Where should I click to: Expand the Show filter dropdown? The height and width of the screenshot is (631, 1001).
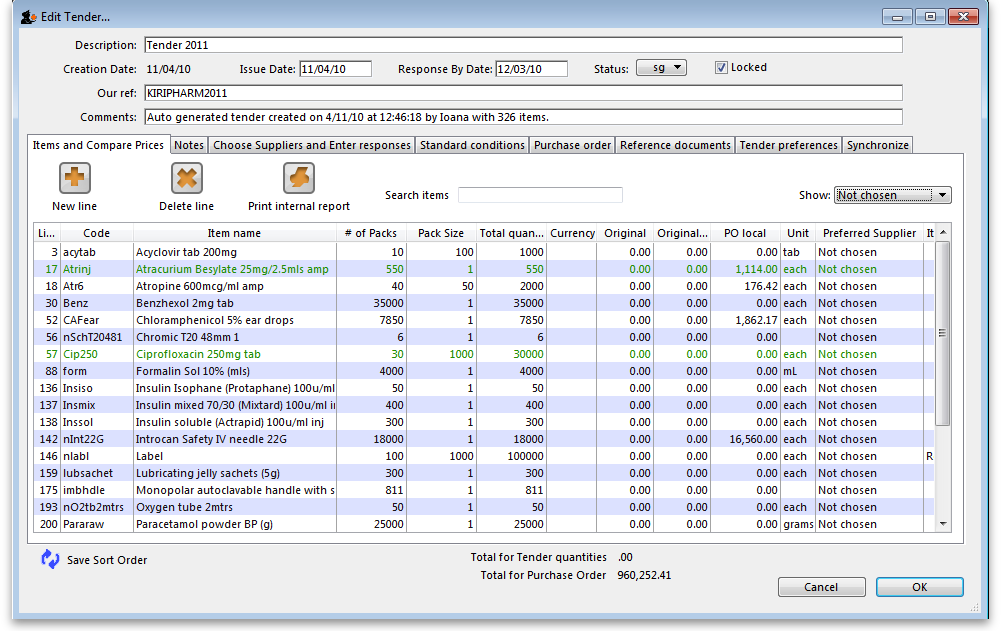click(x=892, y=195)
